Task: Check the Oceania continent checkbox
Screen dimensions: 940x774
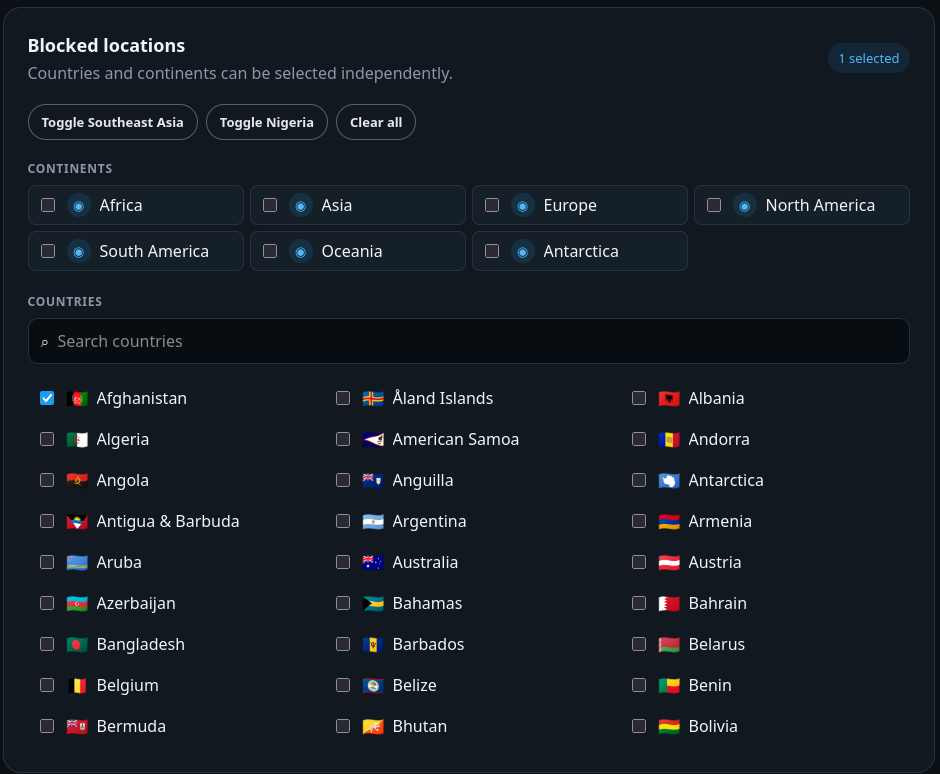Action: [x=270, y=251]
